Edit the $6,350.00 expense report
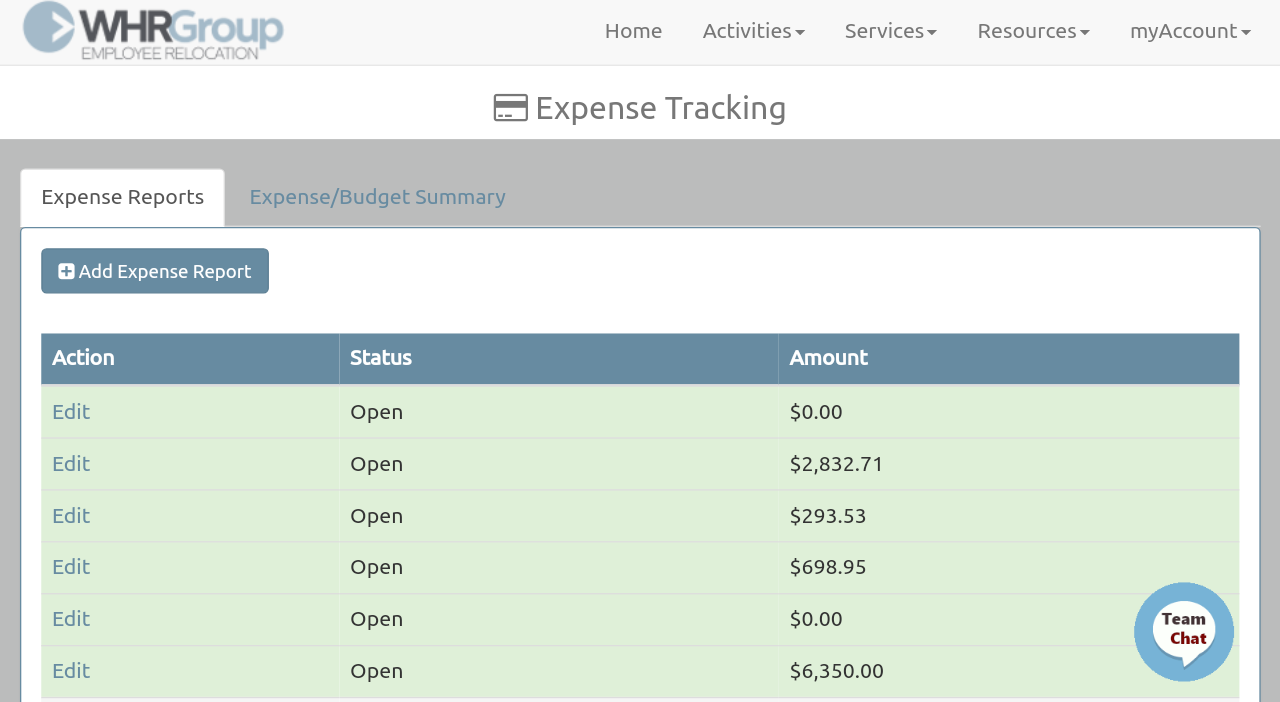Image resolution: width=1280 pixels, height=702 pixels. [71, 671]
